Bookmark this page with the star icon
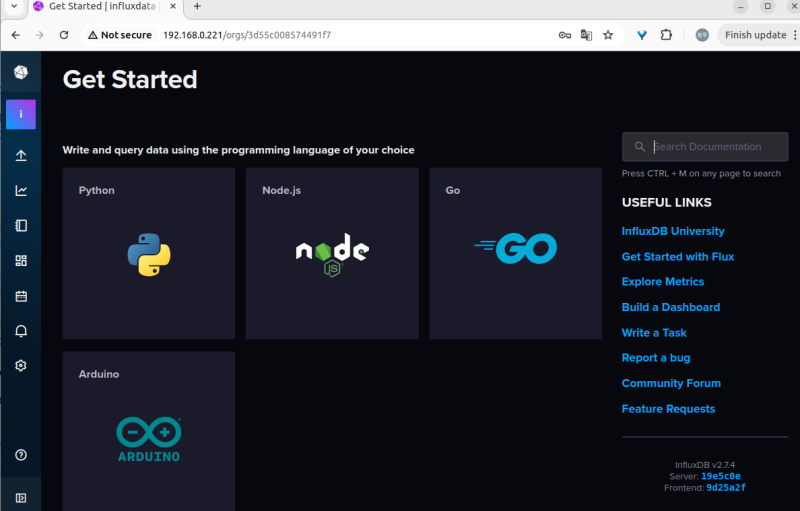800x511 pixels. [608, 35]
